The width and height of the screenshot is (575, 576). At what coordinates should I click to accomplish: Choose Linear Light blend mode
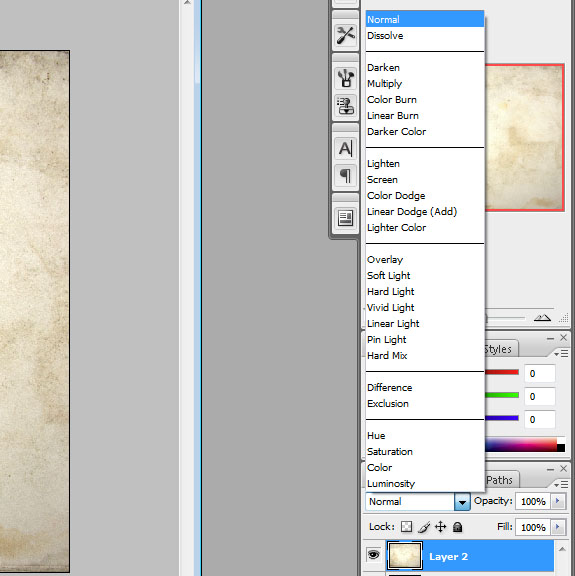[425, 323]
